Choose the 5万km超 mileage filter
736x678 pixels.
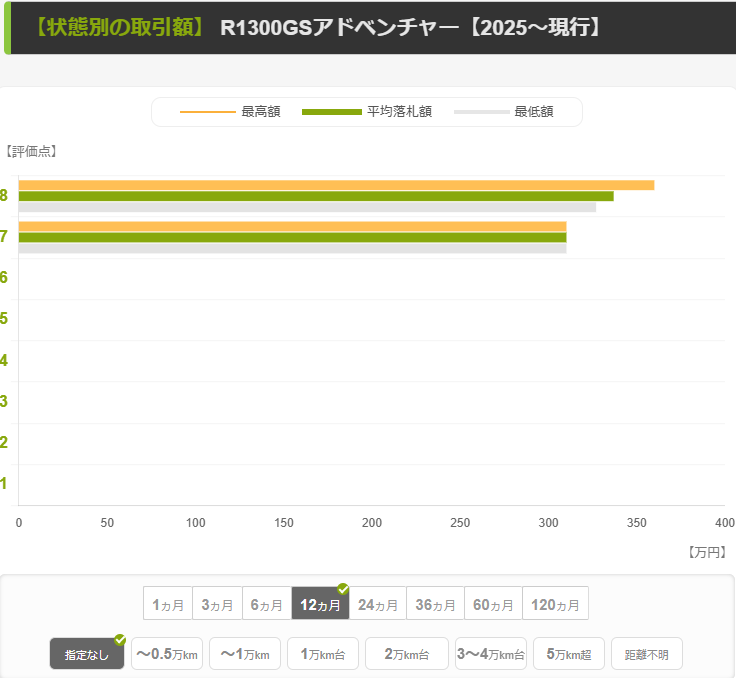point(569,654)
